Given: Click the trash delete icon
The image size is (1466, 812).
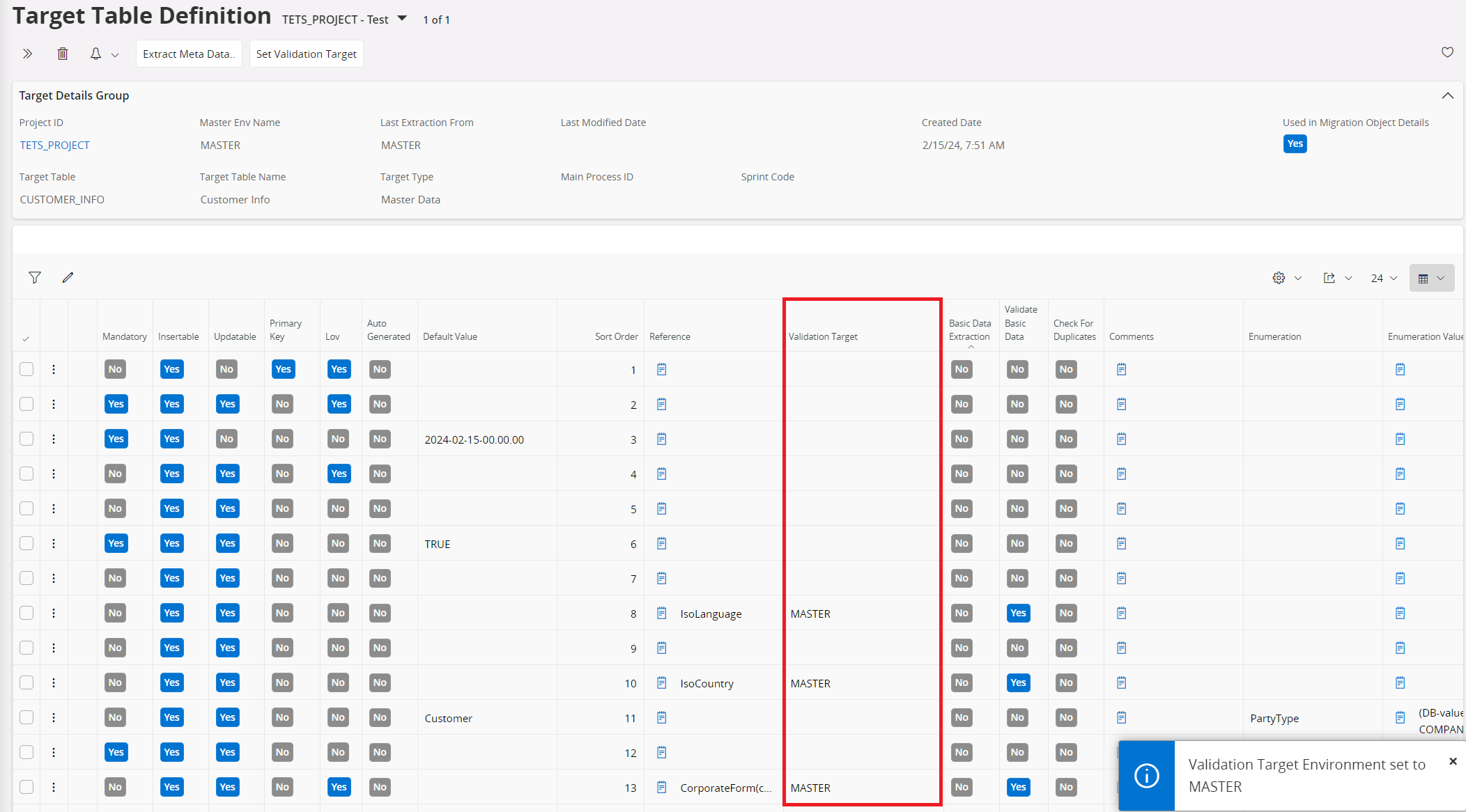Looking at the screenshot, I should pyautogui.click(x=63, y=54).
